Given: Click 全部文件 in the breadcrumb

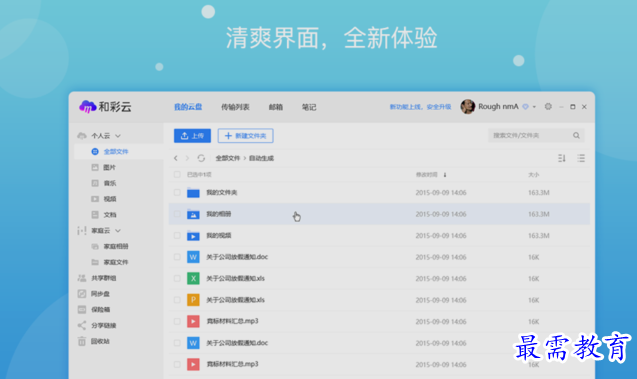Looking at the screenshot, I should pyautogui.click(x=228, y=158).
